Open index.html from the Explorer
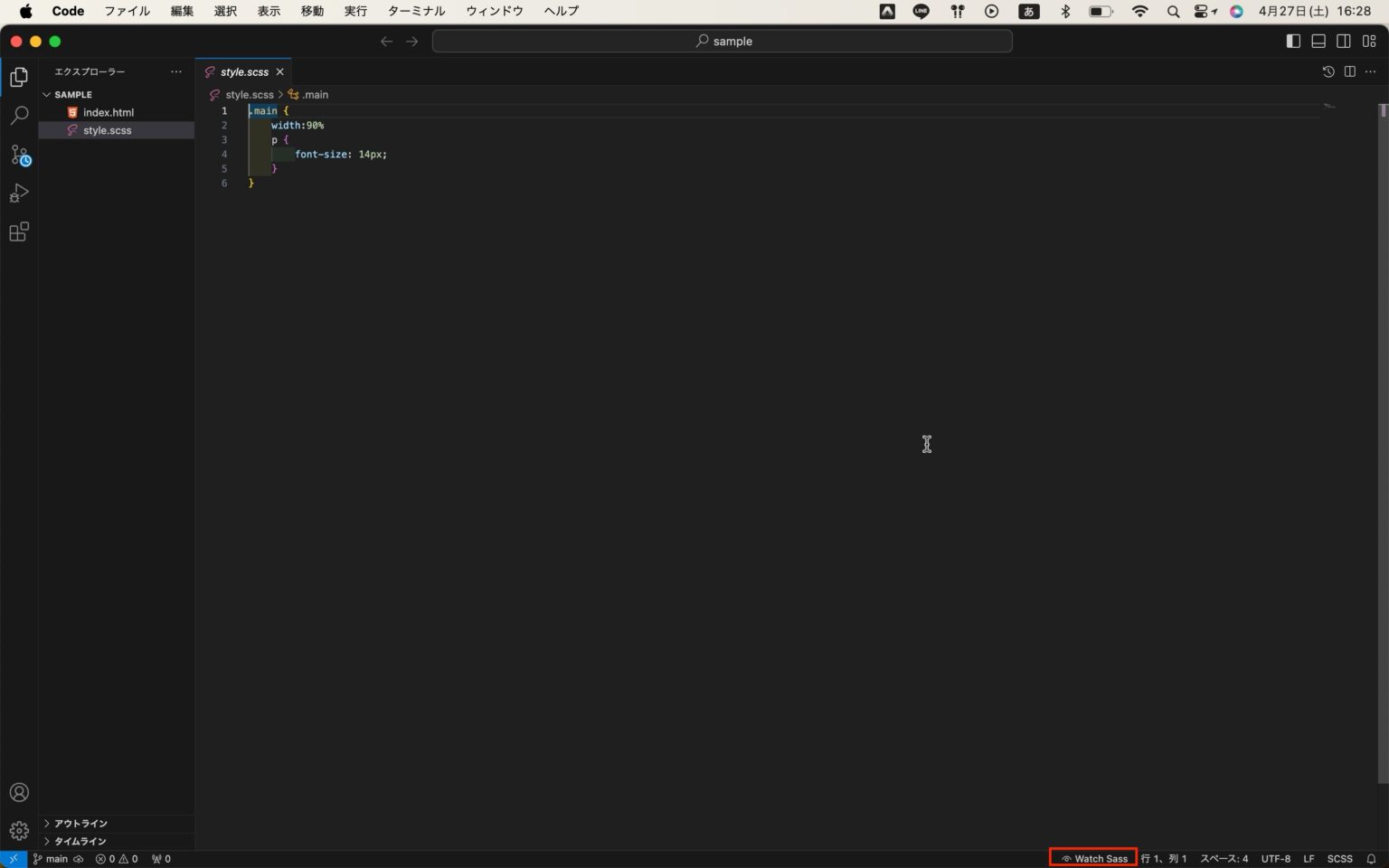 (x=108, y=112)
